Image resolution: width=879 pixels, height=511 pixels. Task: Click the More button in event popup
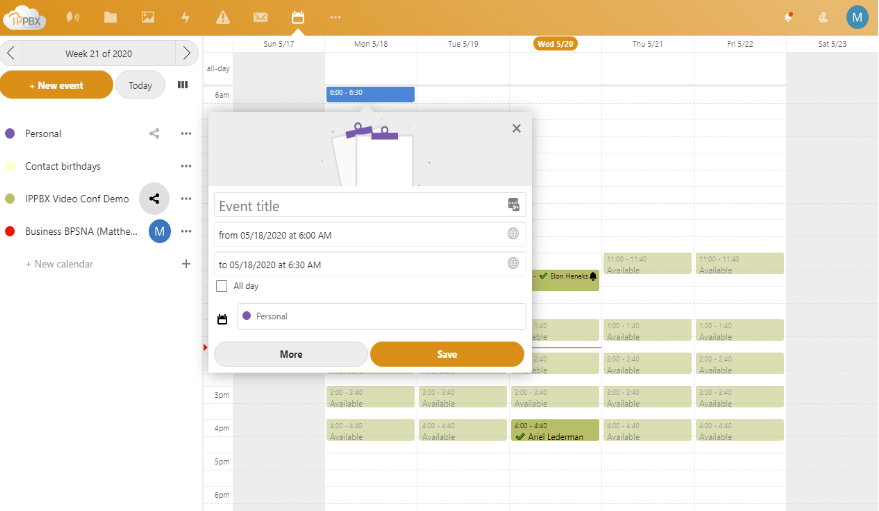tap(291, 354)
